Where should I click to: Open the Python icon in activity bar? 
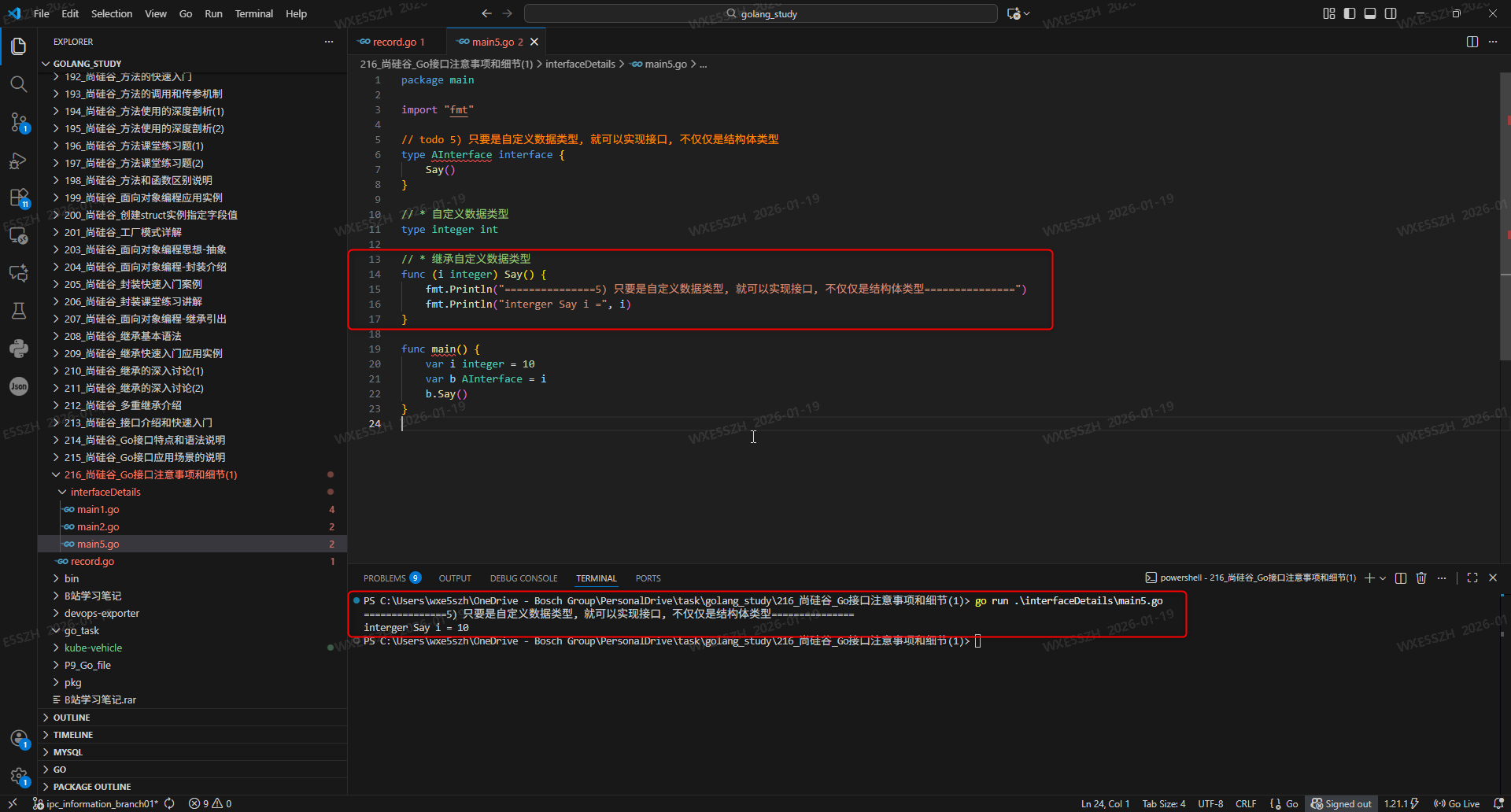pos(19,349)
